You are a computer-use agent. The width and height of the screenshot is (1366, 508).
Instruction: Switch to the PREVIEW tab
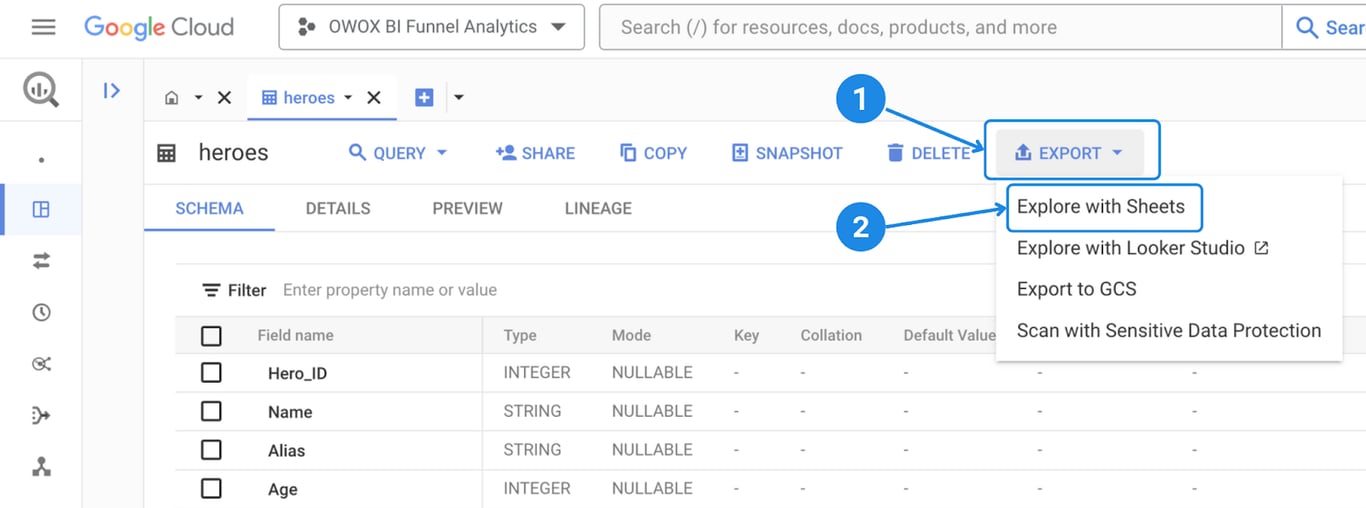467,208
